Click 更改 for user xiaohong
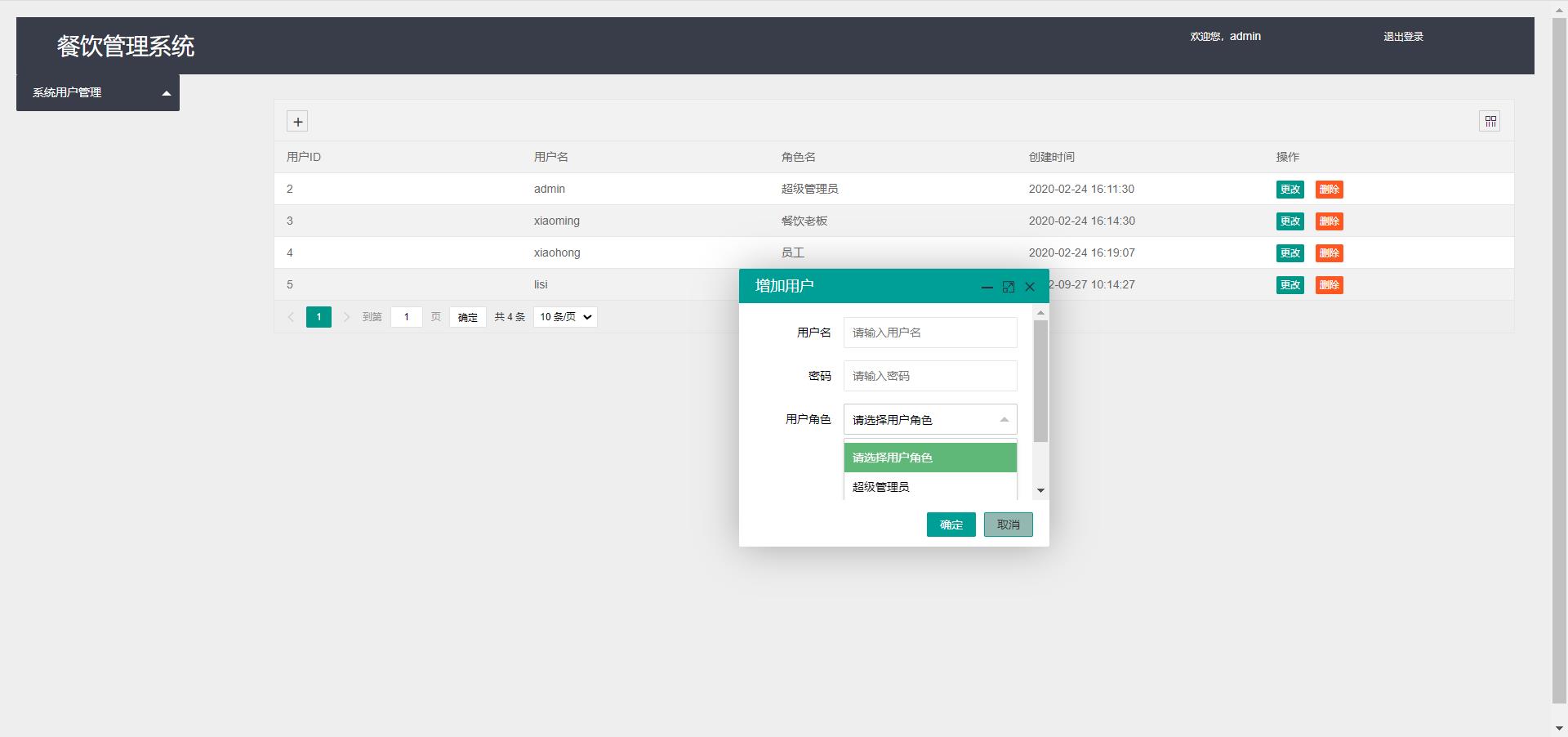1568x737 pixels. coord(1290,253)
